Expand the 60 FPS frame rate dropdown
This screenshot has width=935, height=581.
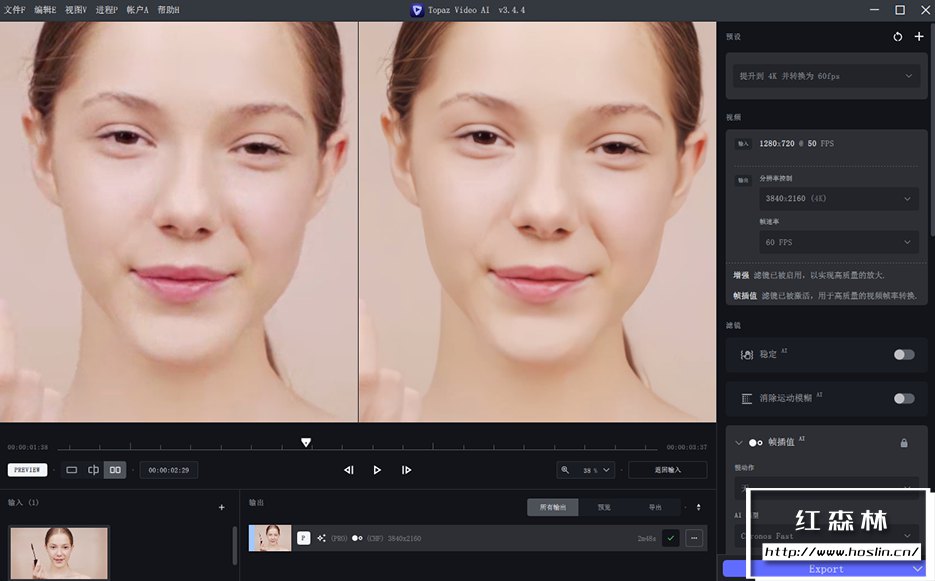coord(838,242)
